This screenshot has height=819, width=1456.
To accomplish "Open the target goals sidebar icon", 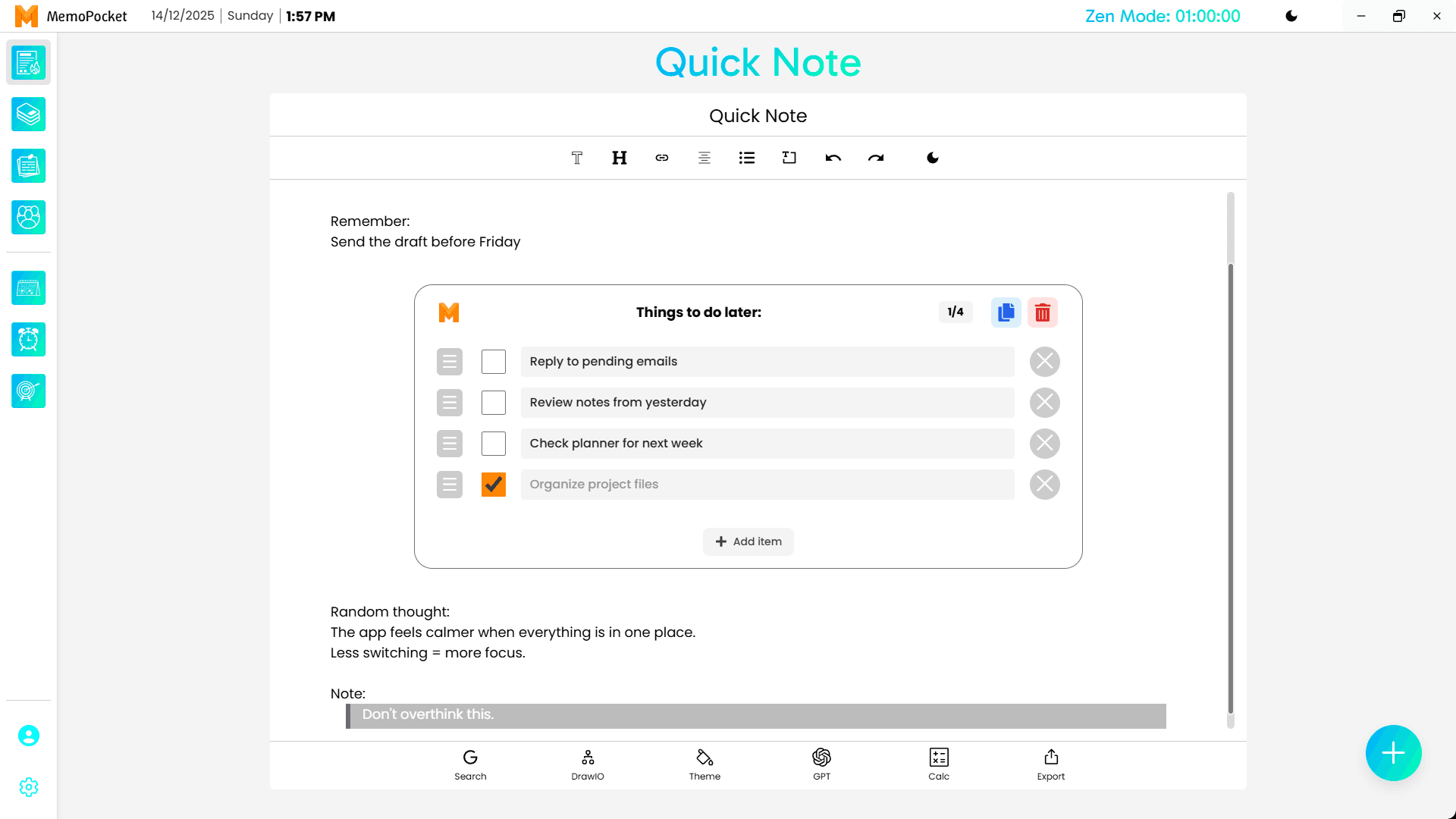I will click(x=29, y=391).
